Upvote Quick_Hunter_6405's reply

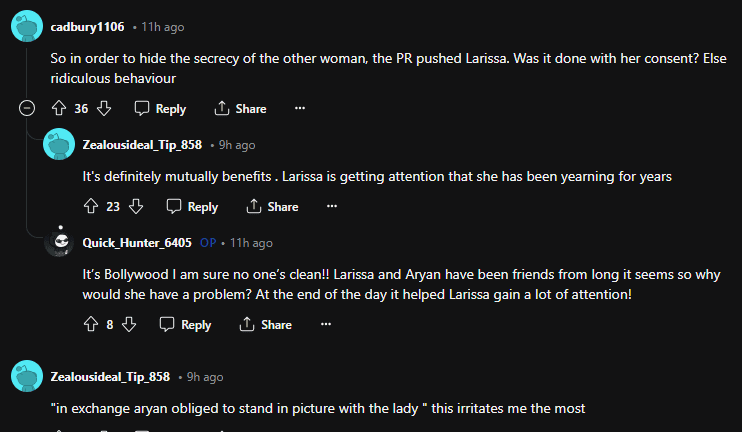point(90,324)
